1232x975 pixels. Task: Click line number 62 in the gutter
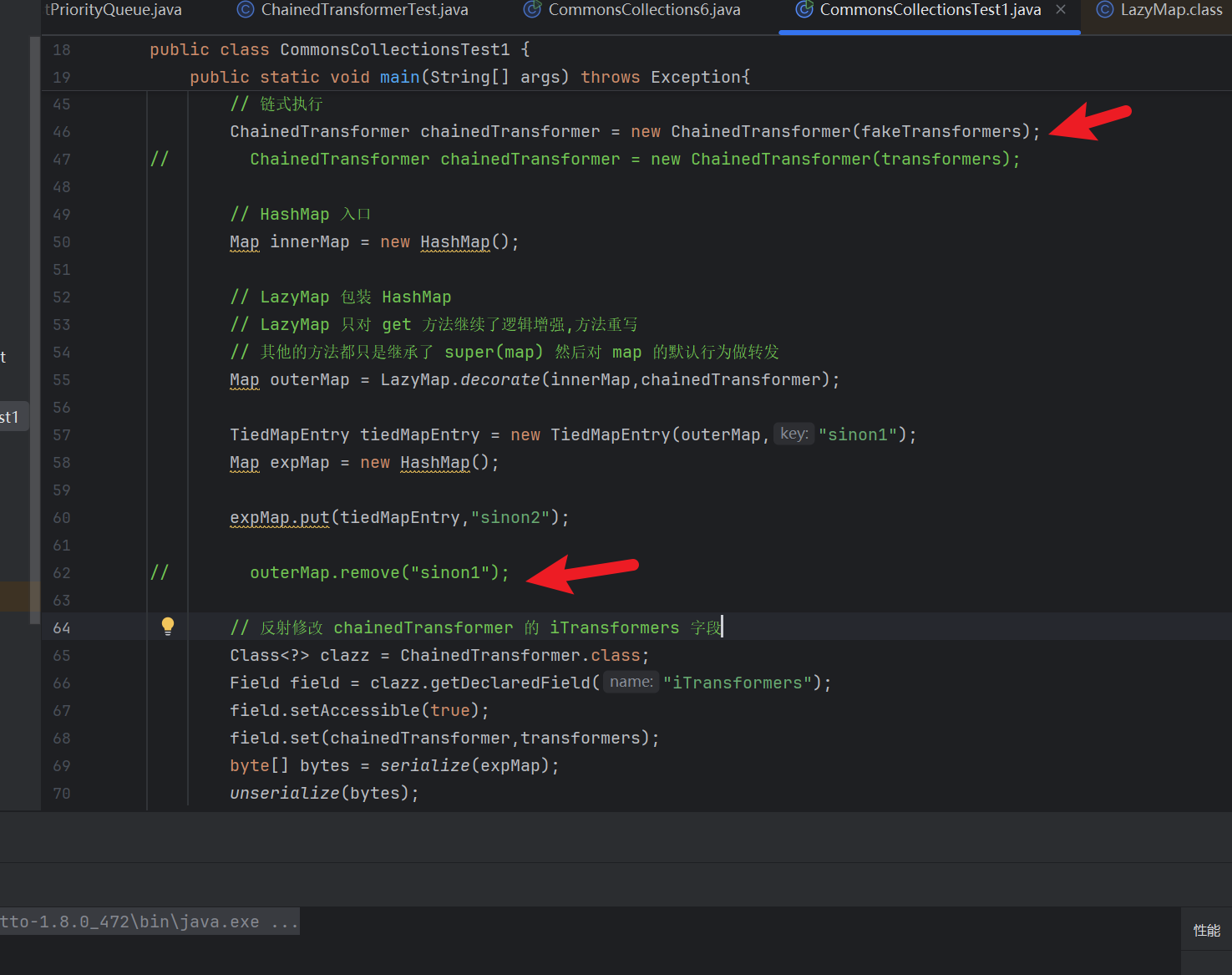click(62, 573)
